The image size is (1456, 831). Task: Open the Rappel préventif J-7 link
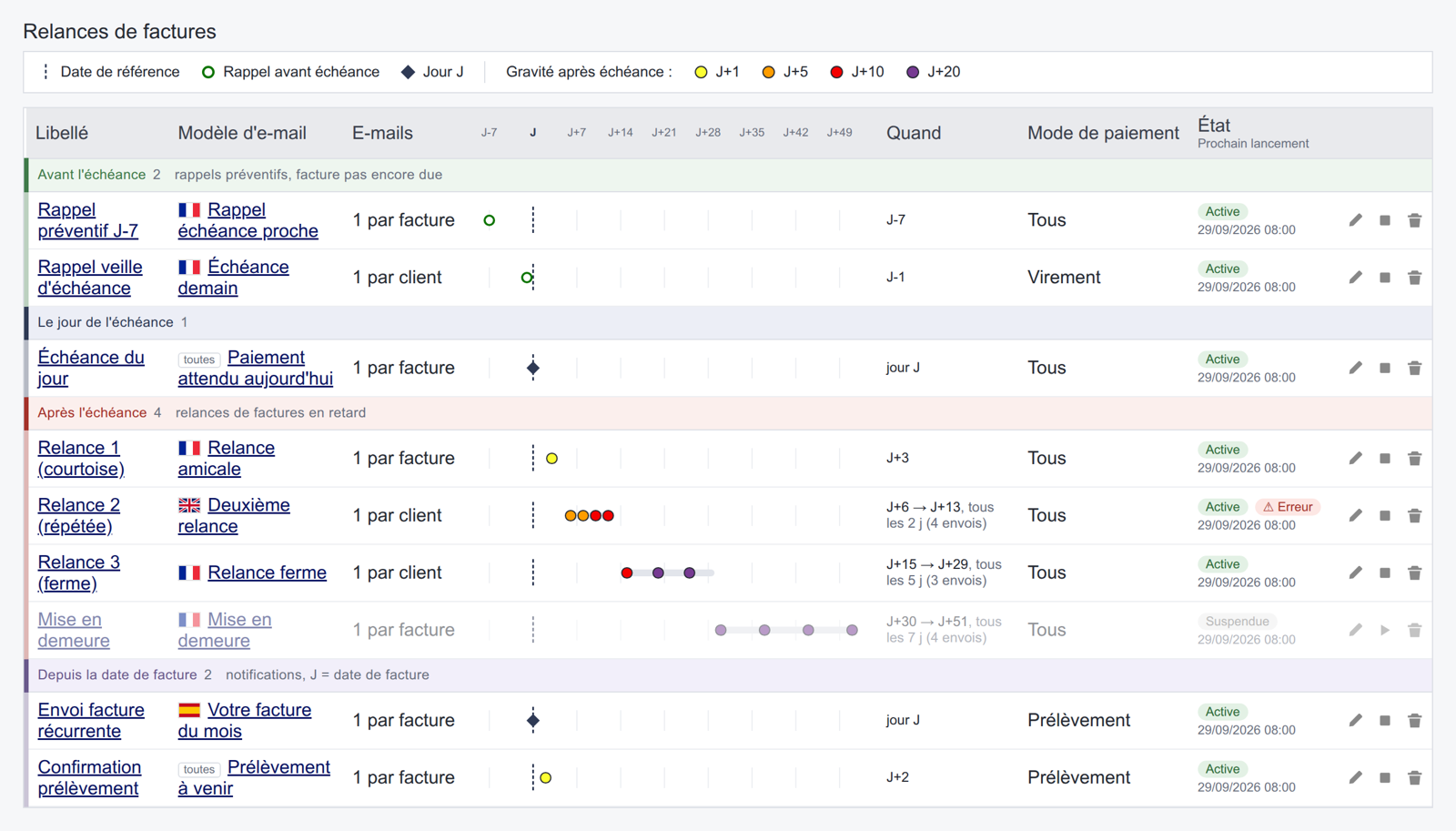87,220
